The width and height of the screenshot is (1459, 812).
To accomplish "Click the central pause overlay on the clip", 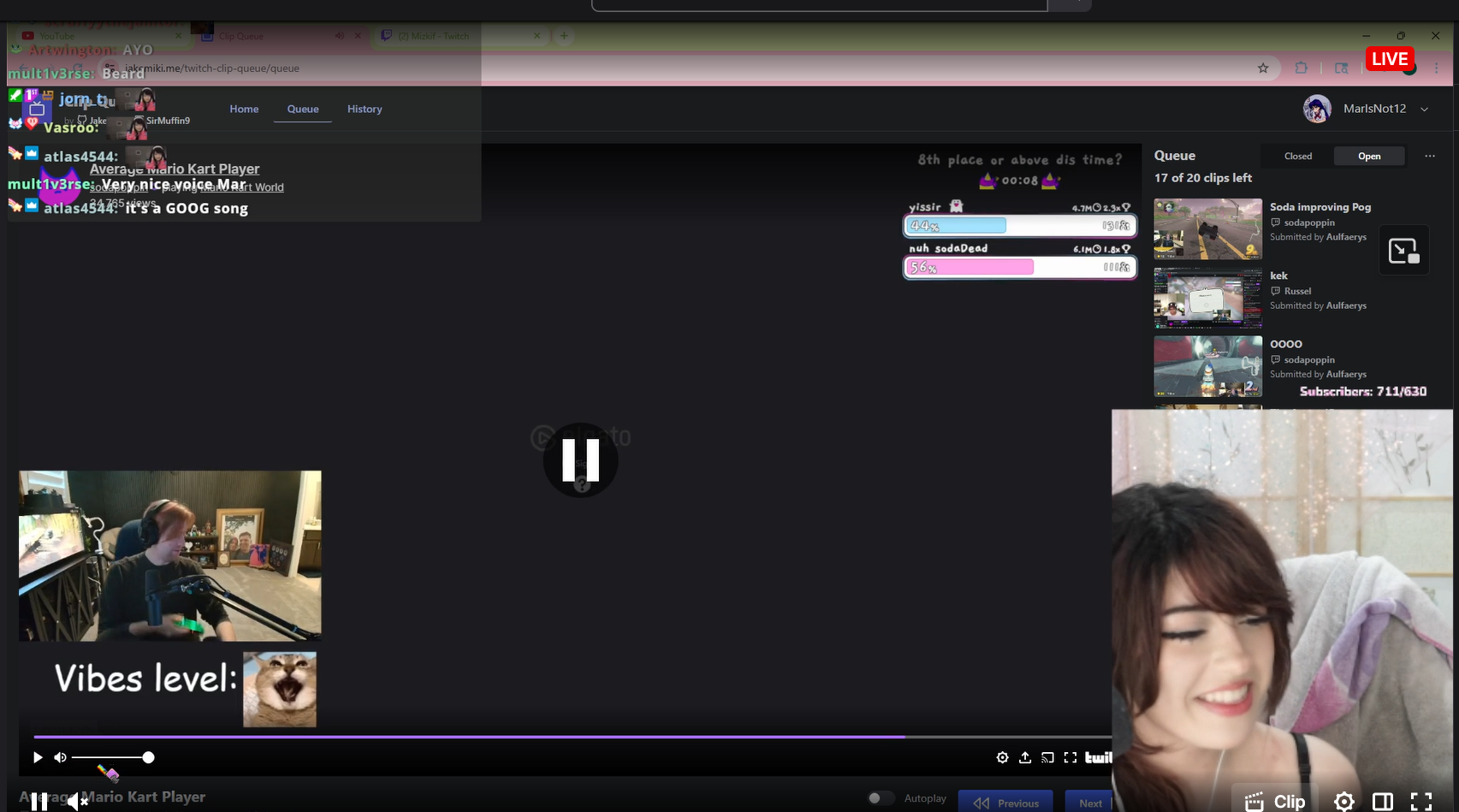I will pyautogui.click(x=580, y=460).
